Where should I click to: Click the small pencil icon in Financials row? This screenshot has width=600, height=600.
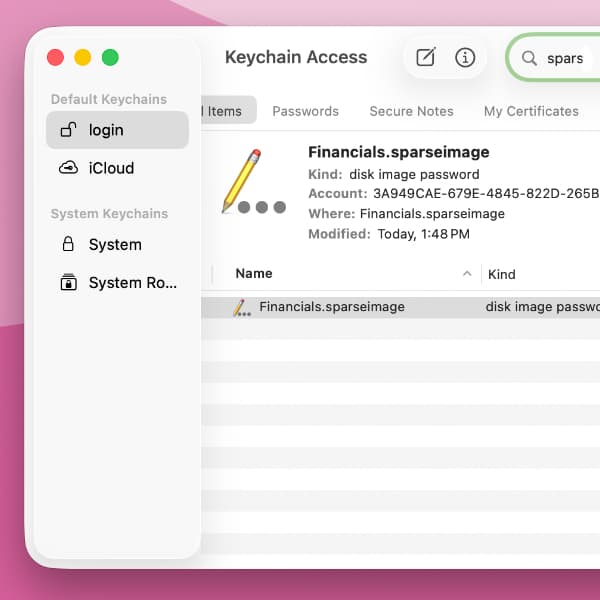[241, 308]
